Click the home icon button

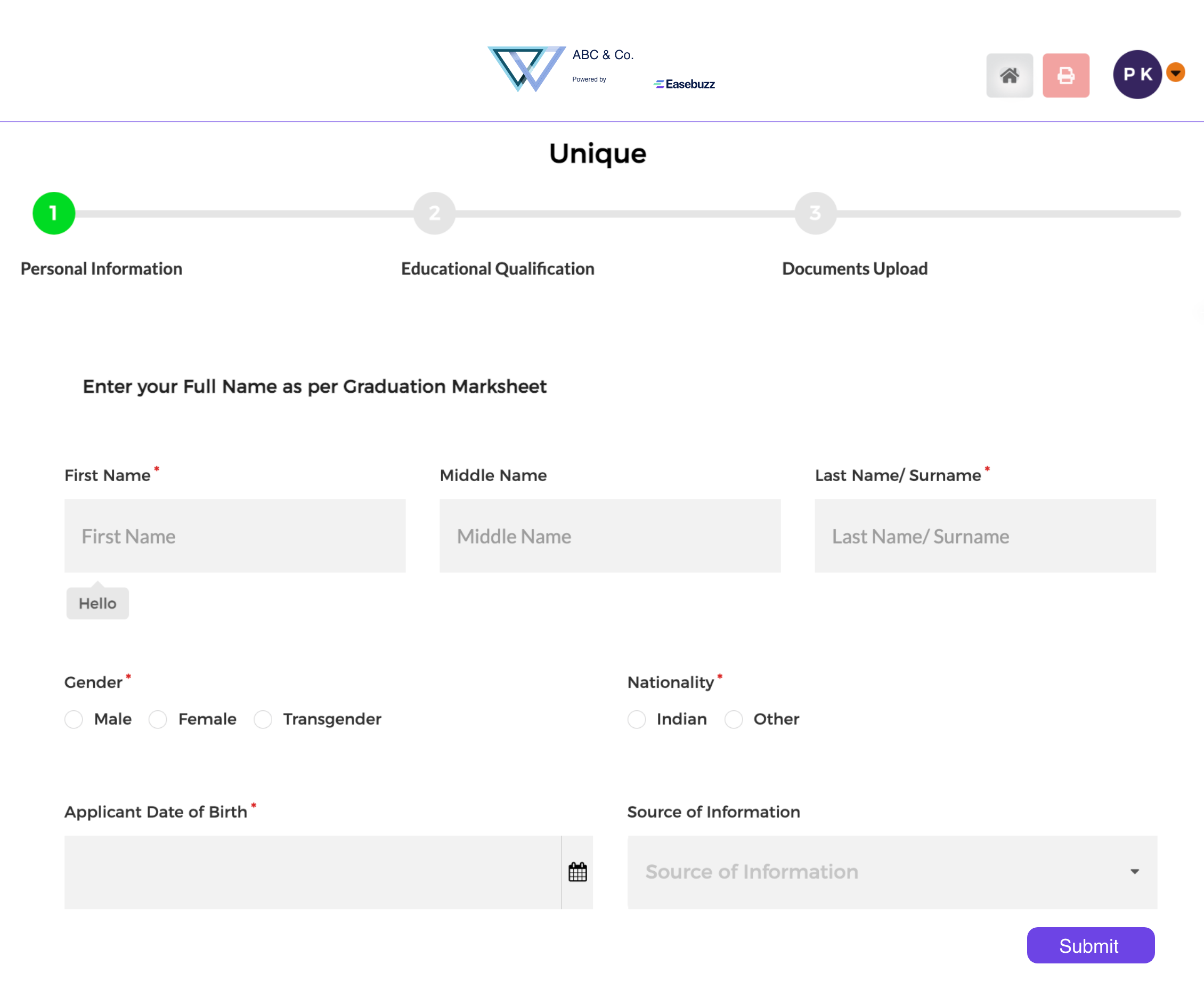coord(1009,76)
